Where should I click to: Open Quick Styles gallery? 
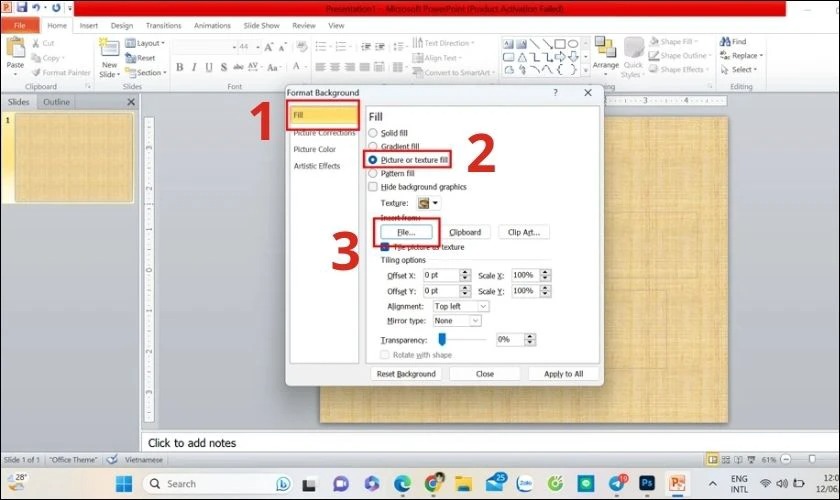(x=633, y=57)
